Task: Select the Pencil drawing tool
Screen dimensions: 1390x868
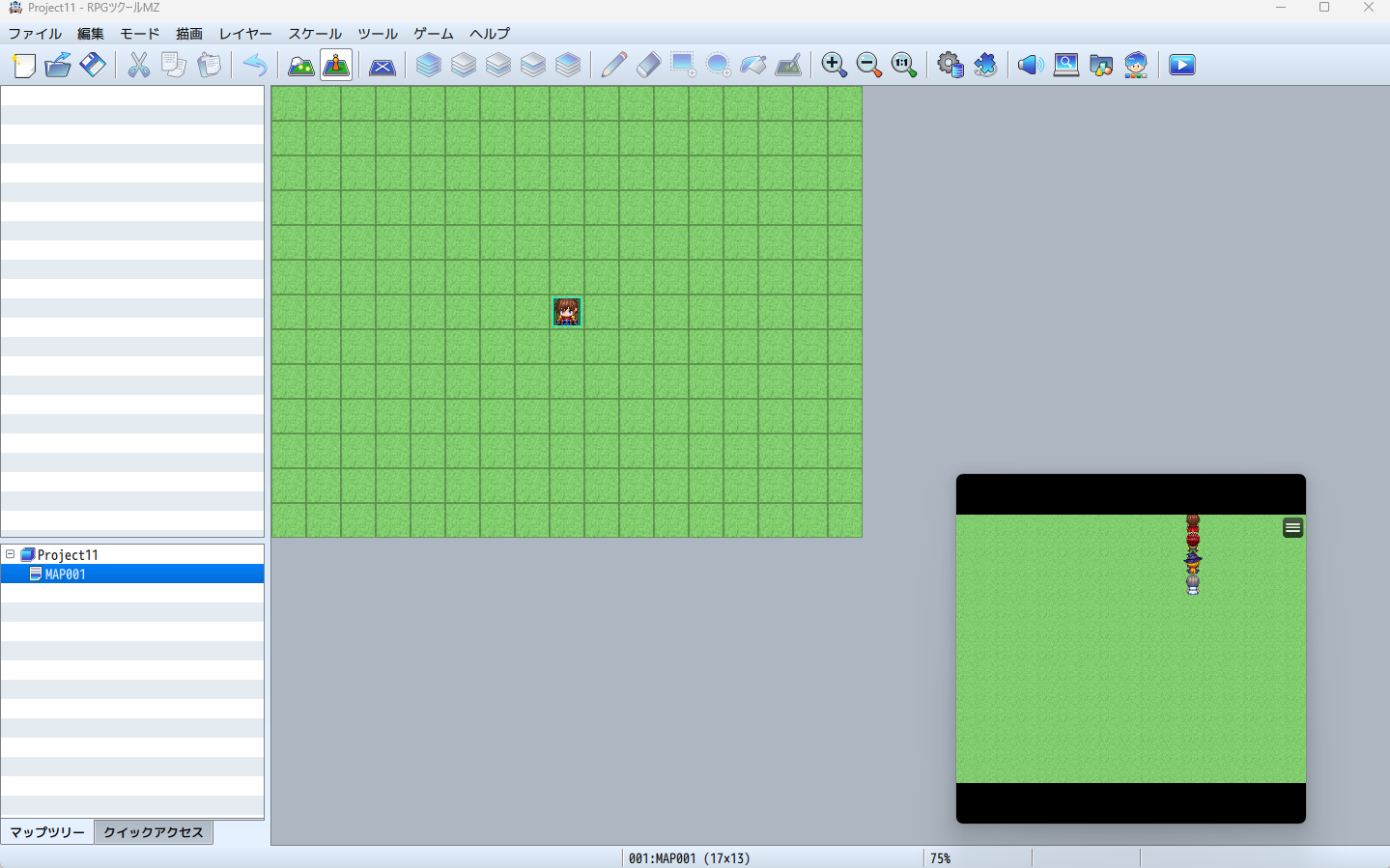Action: click(x=614, y=65)
